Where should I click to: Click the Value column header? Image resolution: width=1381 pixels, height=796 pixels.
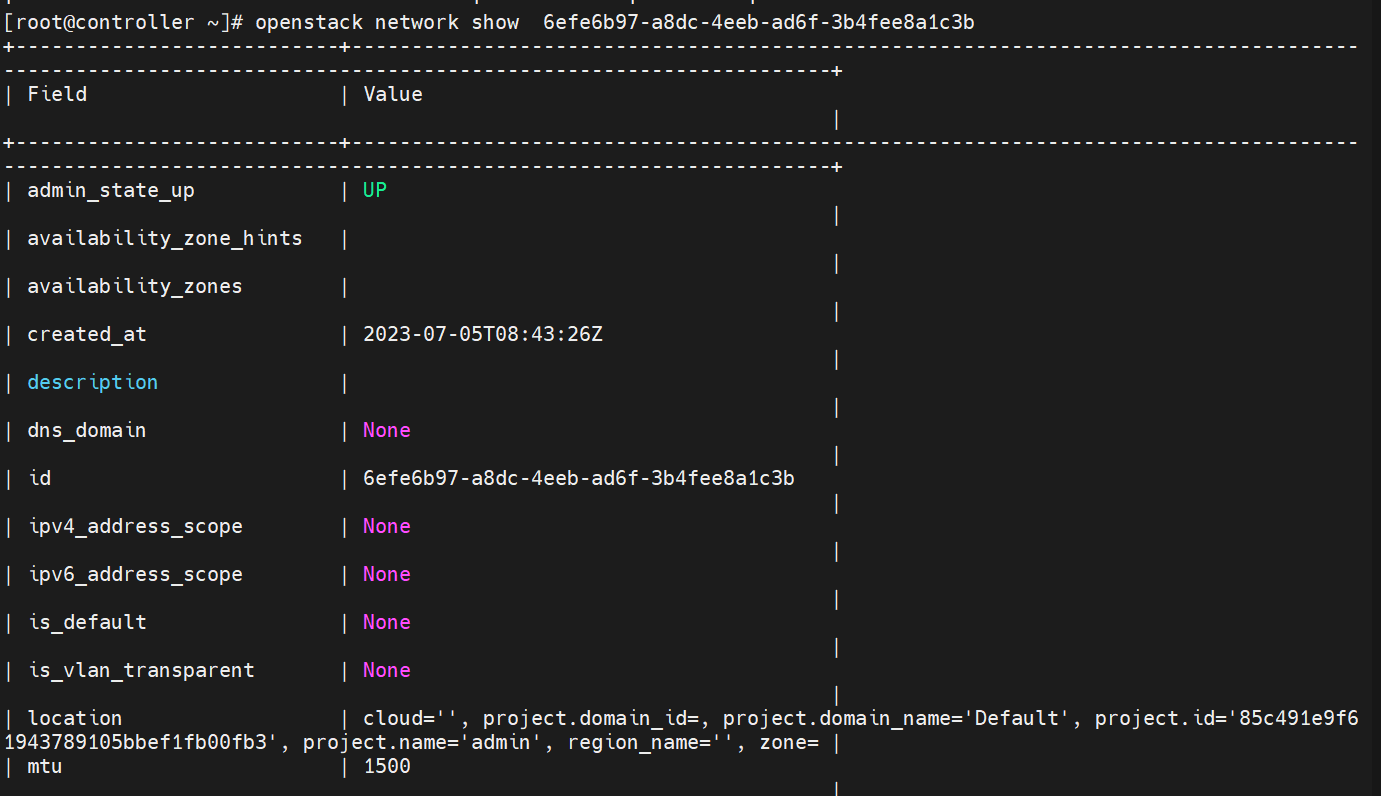[x=393, y=94]
